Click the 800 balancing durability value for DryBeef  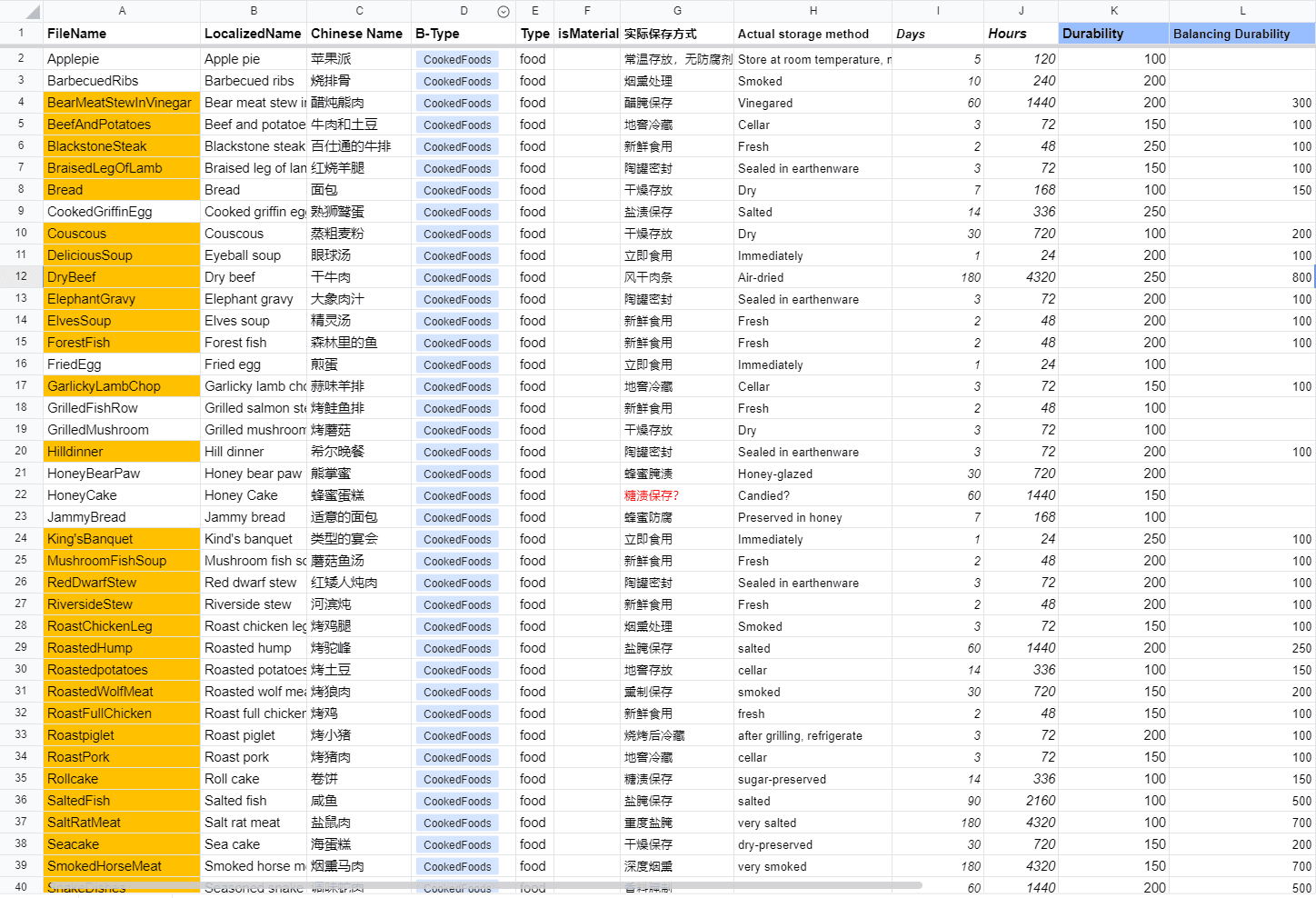coord(1242,277)
